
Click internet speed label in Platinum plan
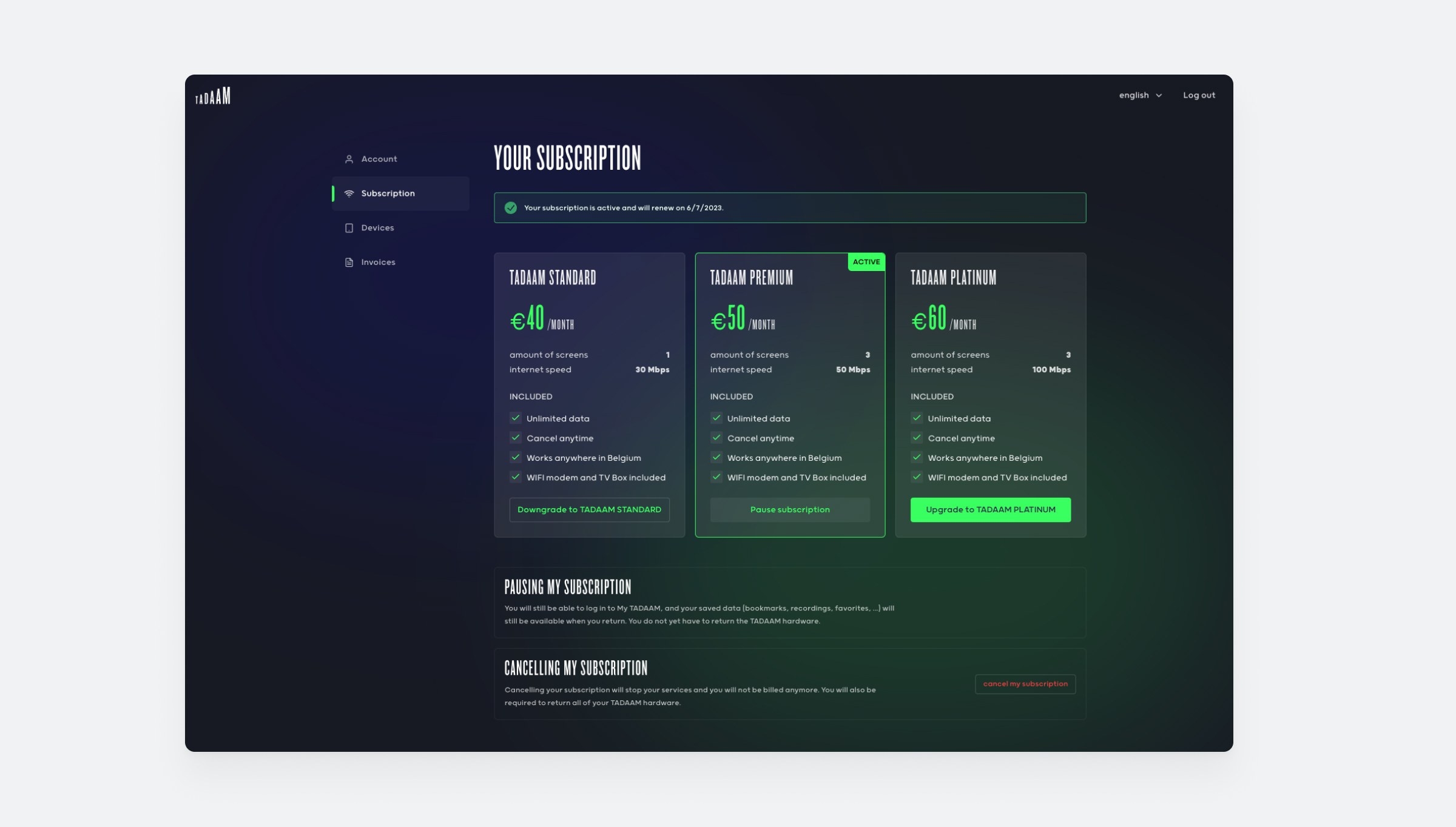coord(942,370)
